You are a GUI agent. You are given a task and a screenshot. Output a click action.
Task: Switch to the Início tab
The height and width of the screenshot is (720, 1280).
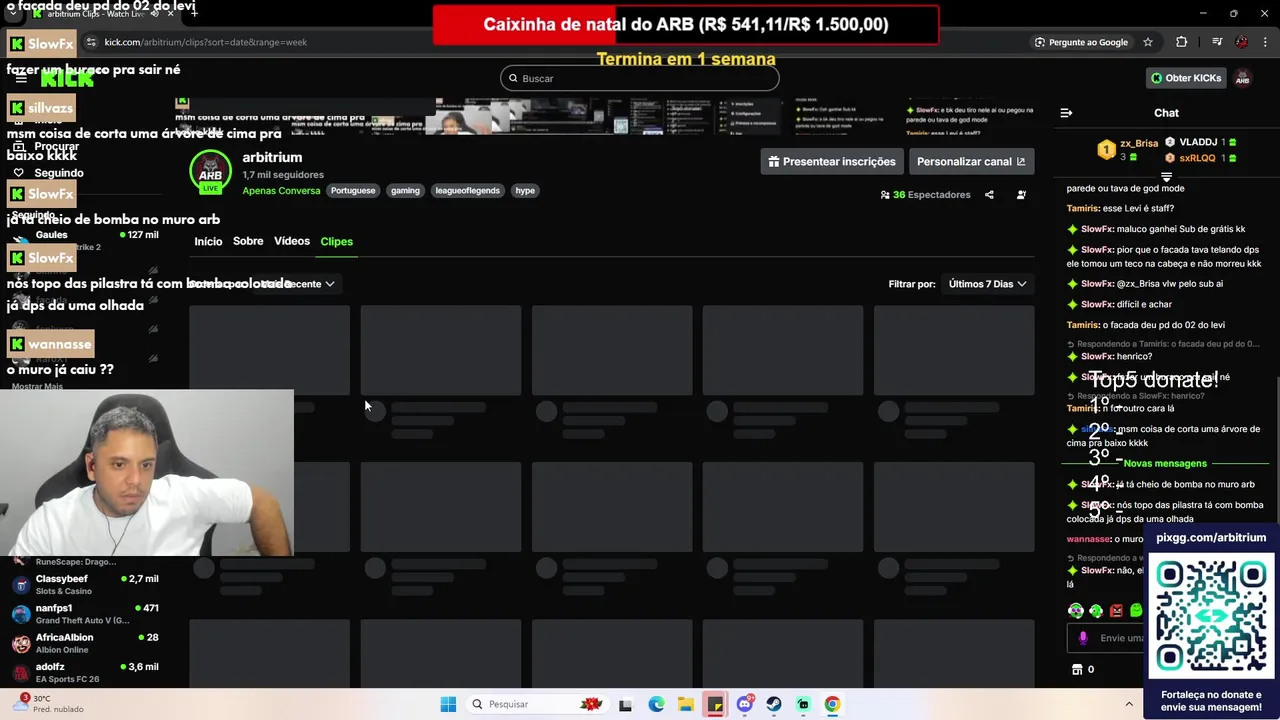(x=208, y=241)
